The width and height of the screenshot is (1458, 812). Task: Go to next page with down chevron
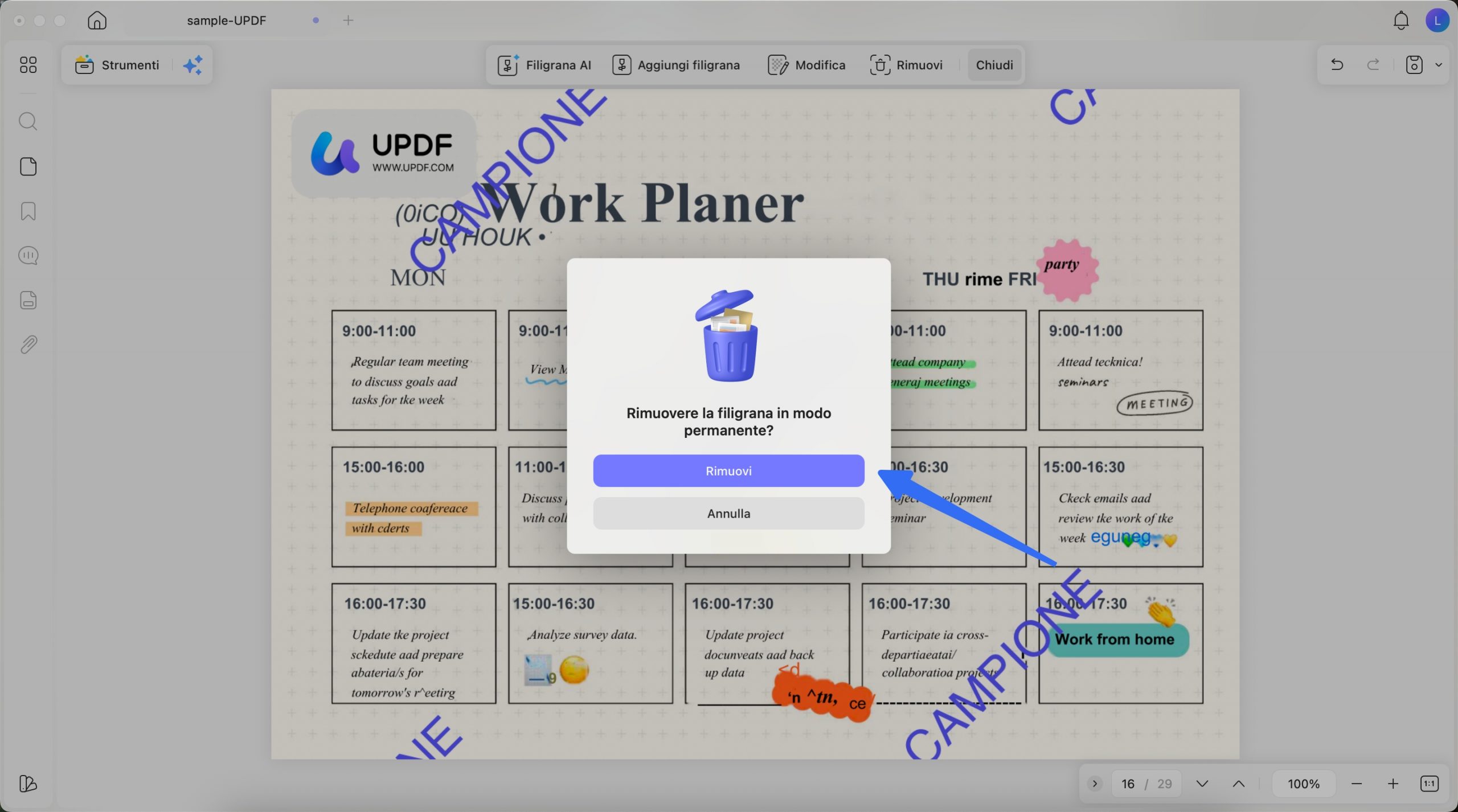[x=1202, y=784]
